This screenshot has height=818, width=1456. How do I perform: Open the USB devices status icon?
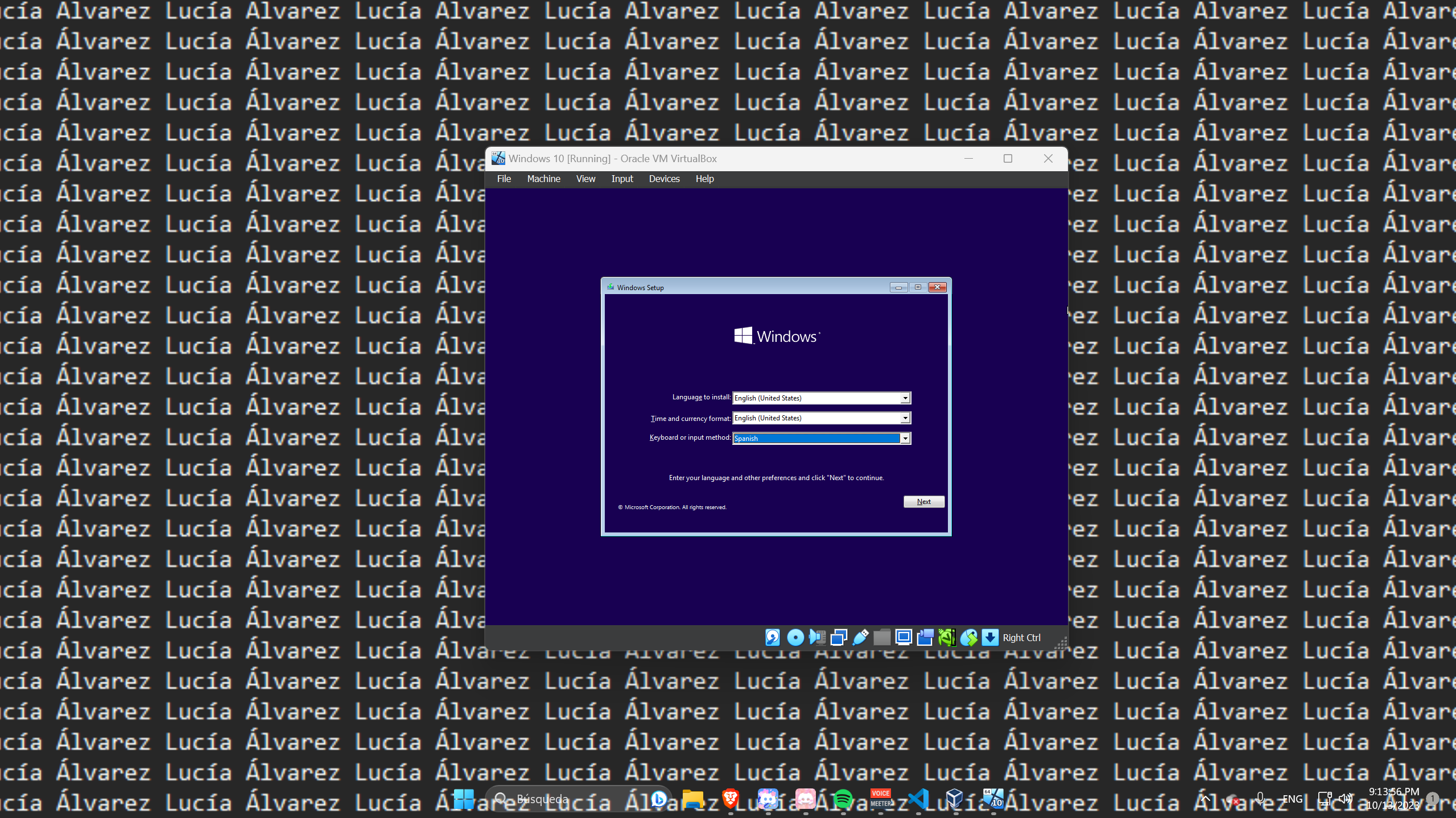pos(860,638)
